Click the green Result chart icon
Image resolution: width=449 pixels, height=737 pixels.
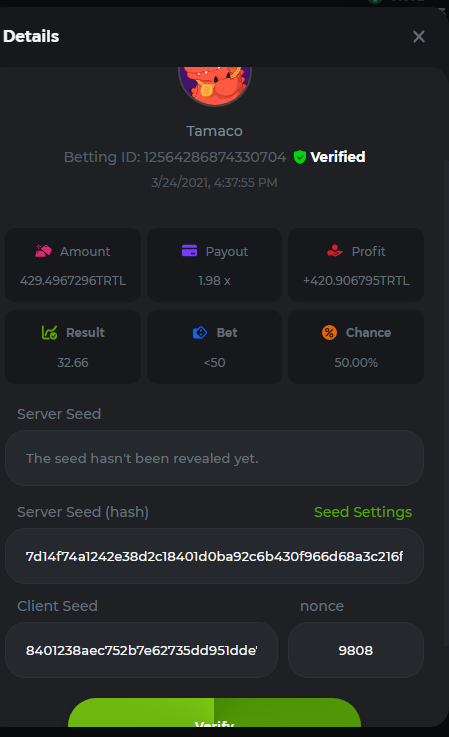point(49,332)
